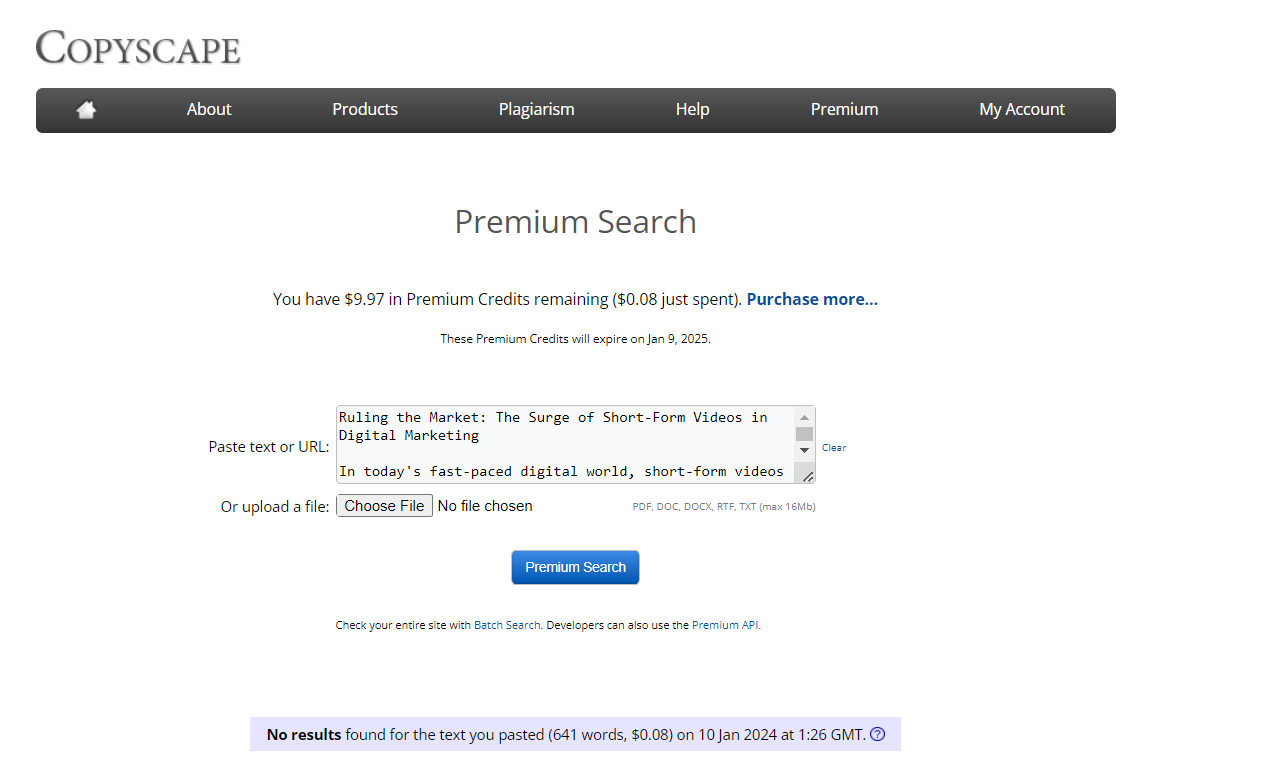1267x777 pixels.
Task: Click the No results message text
Action: click(566, 734)
